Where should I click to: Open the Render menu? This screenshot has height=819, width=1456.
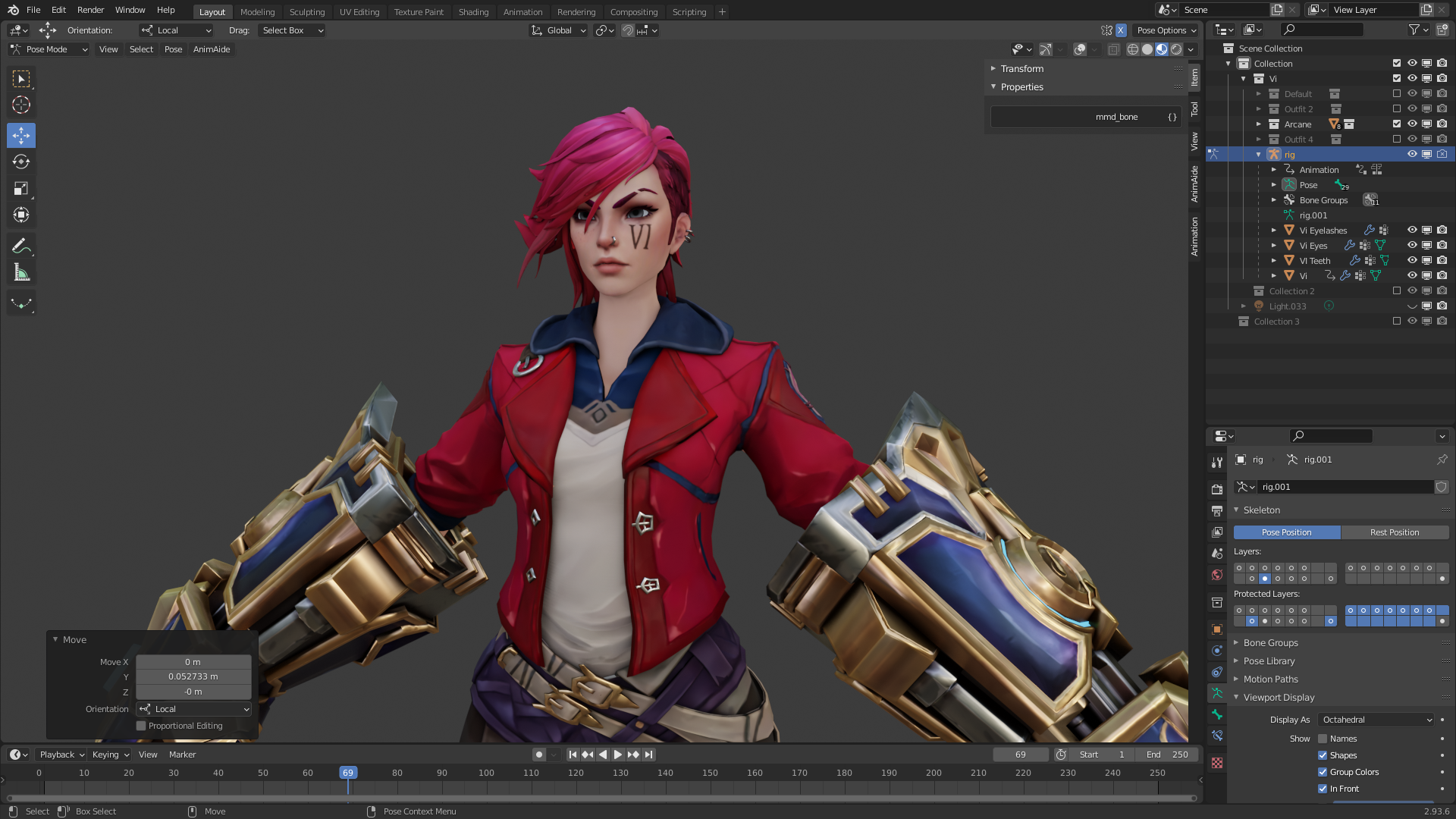90,10
